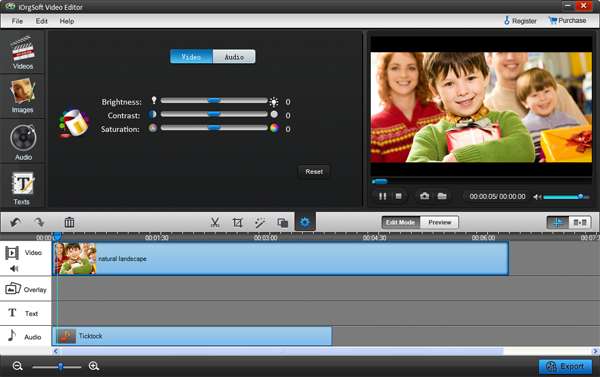Adjust the Contrast slider handle
This screenshot has height=377, width=600.
tap(214, 114)
